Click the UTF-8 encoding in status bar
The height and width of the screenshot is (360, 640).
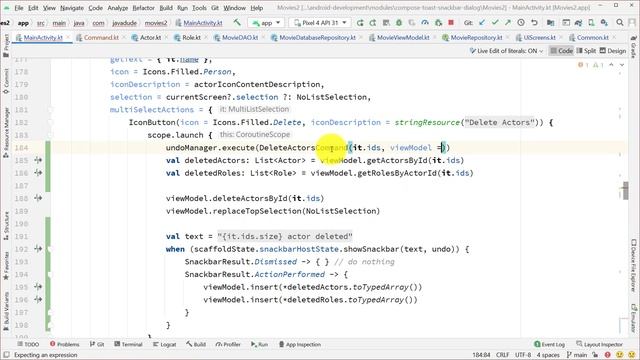coord(523,355)
